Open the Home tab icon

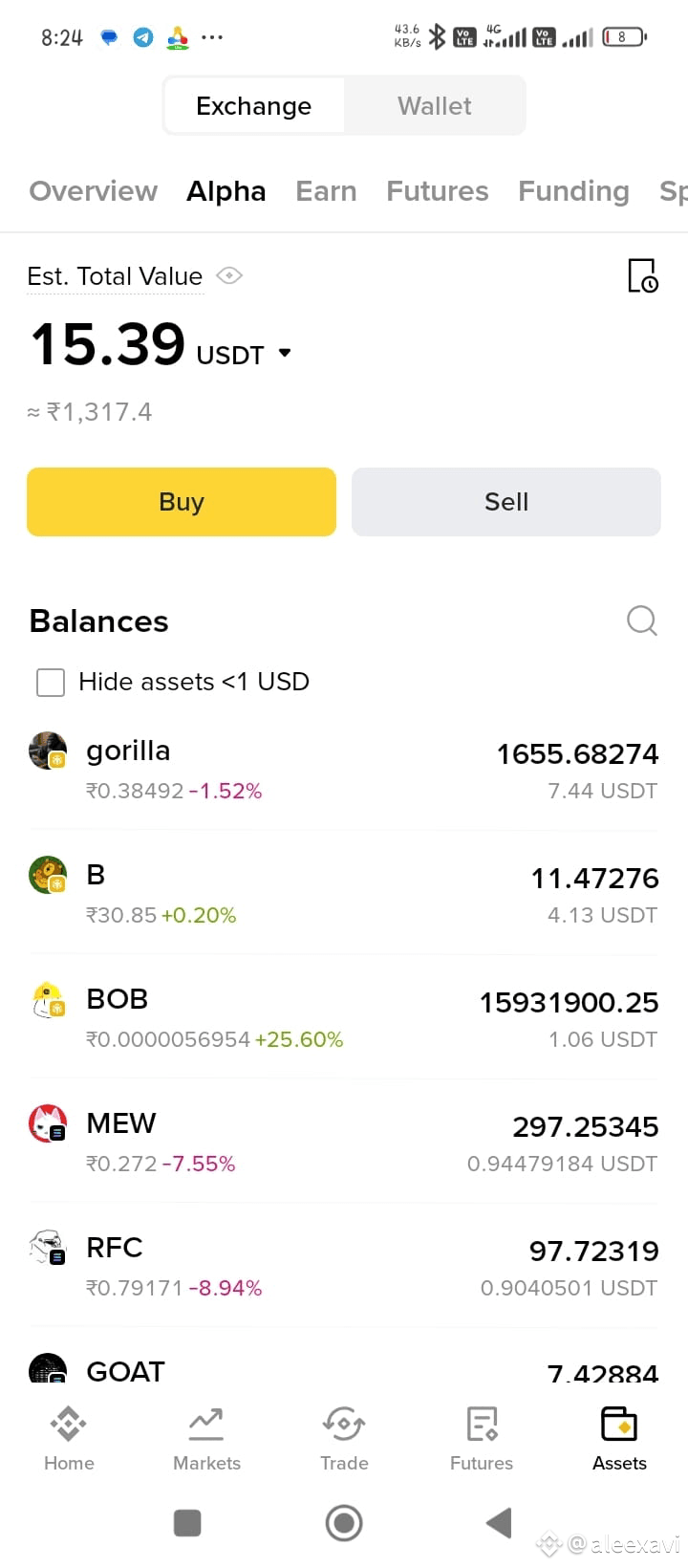click(69, 1424)
